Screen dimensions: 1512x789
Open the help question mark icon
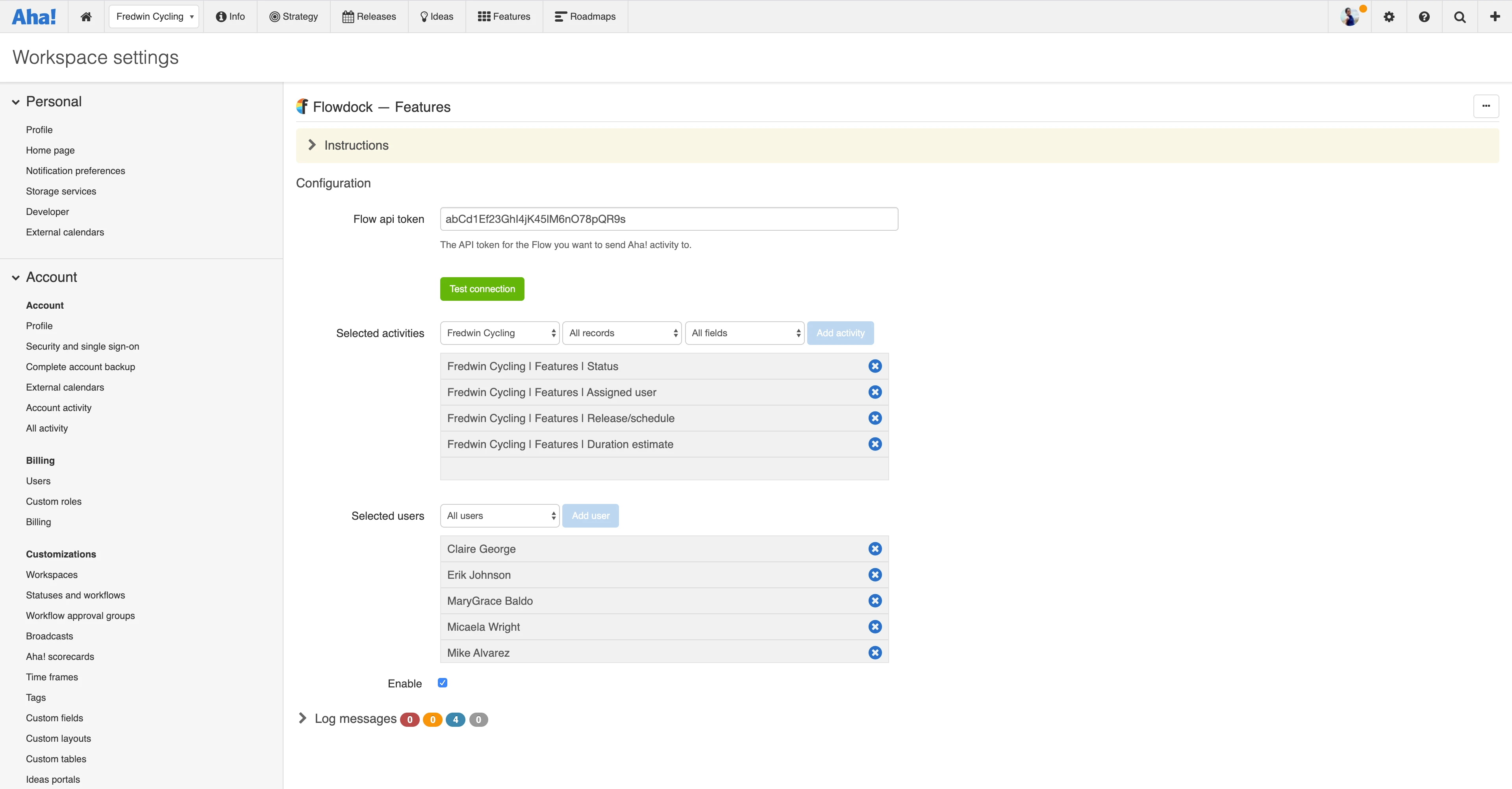pos(1425,16)
